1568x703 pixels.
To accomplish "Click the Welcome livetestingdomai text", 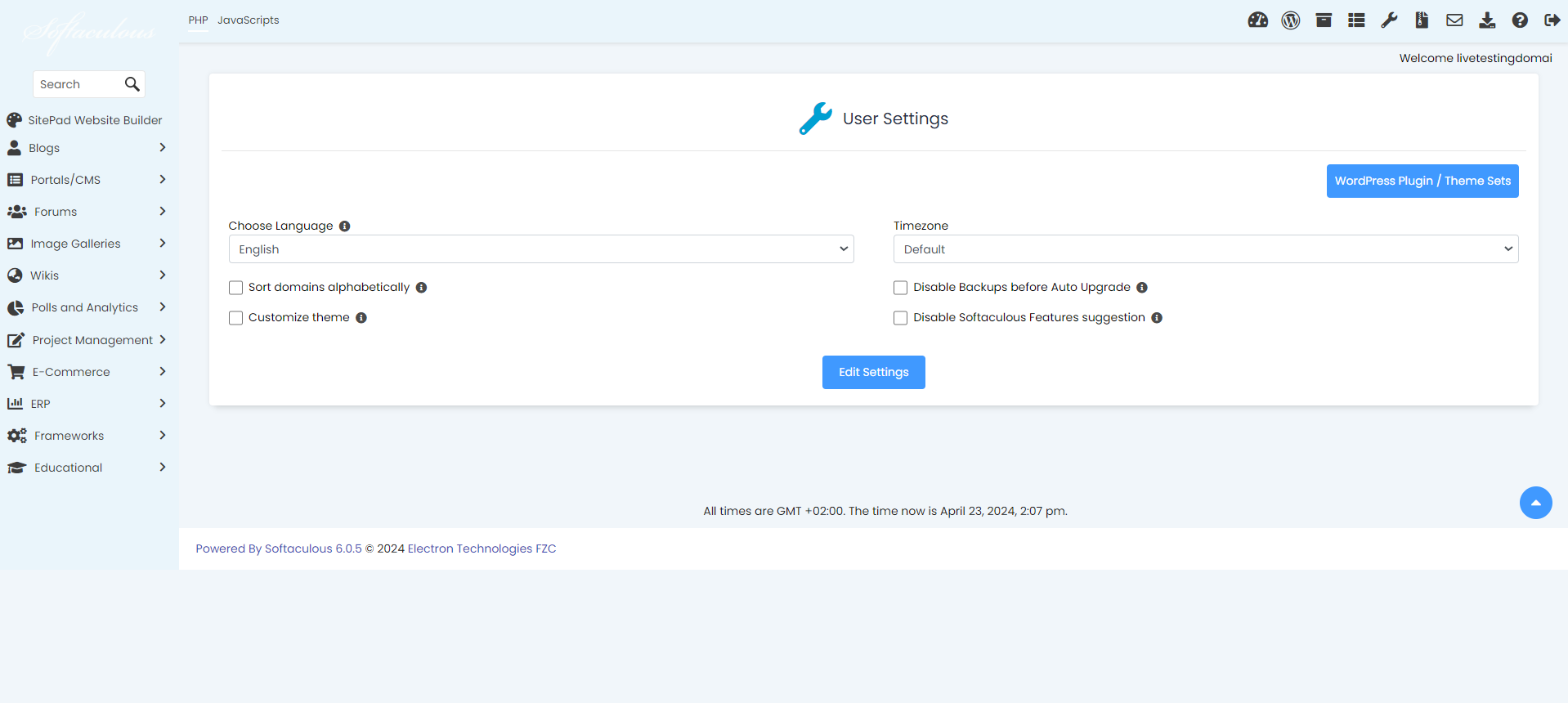I will [1476, 58].
